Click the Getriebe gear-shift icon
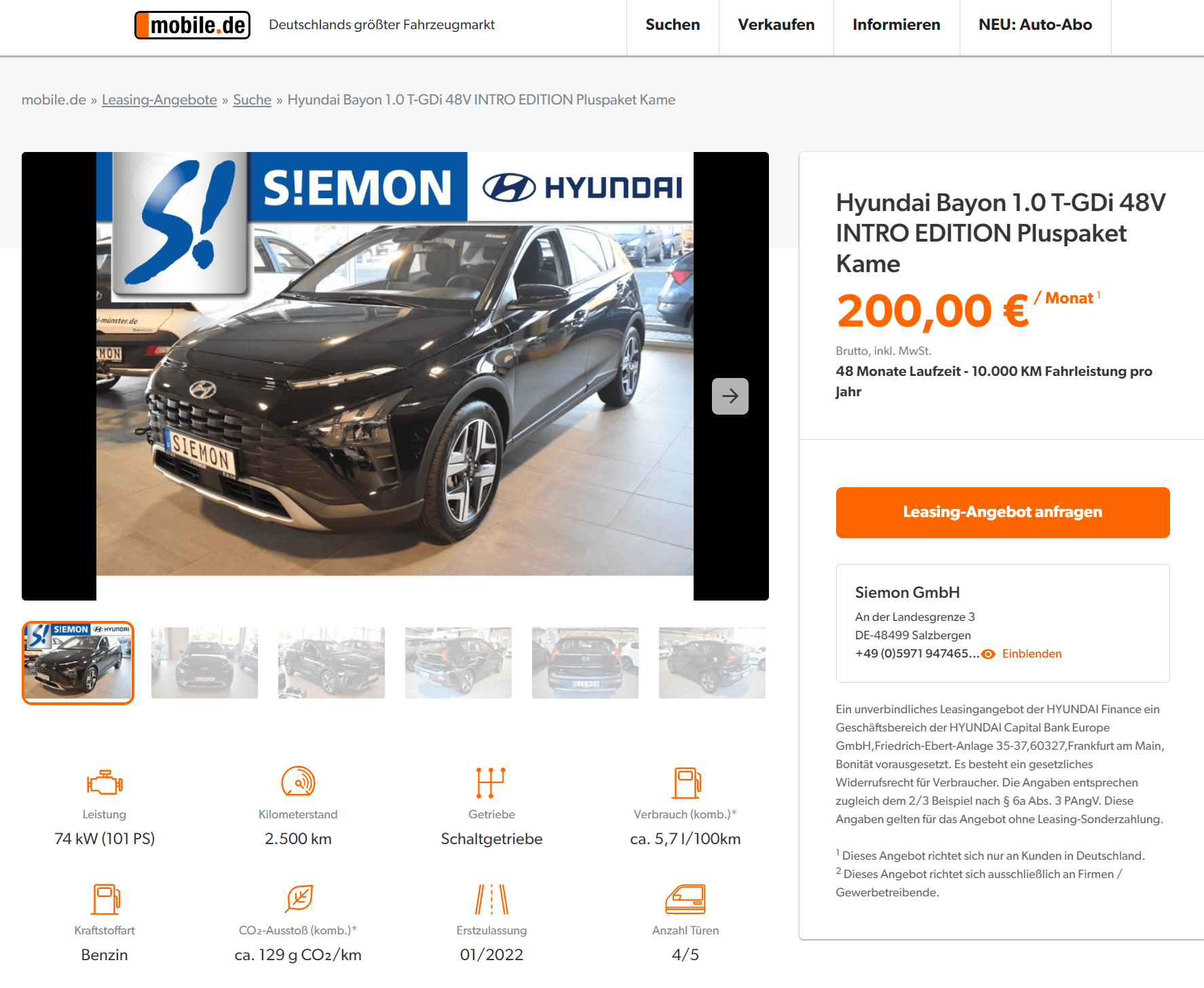 (491, 782)
